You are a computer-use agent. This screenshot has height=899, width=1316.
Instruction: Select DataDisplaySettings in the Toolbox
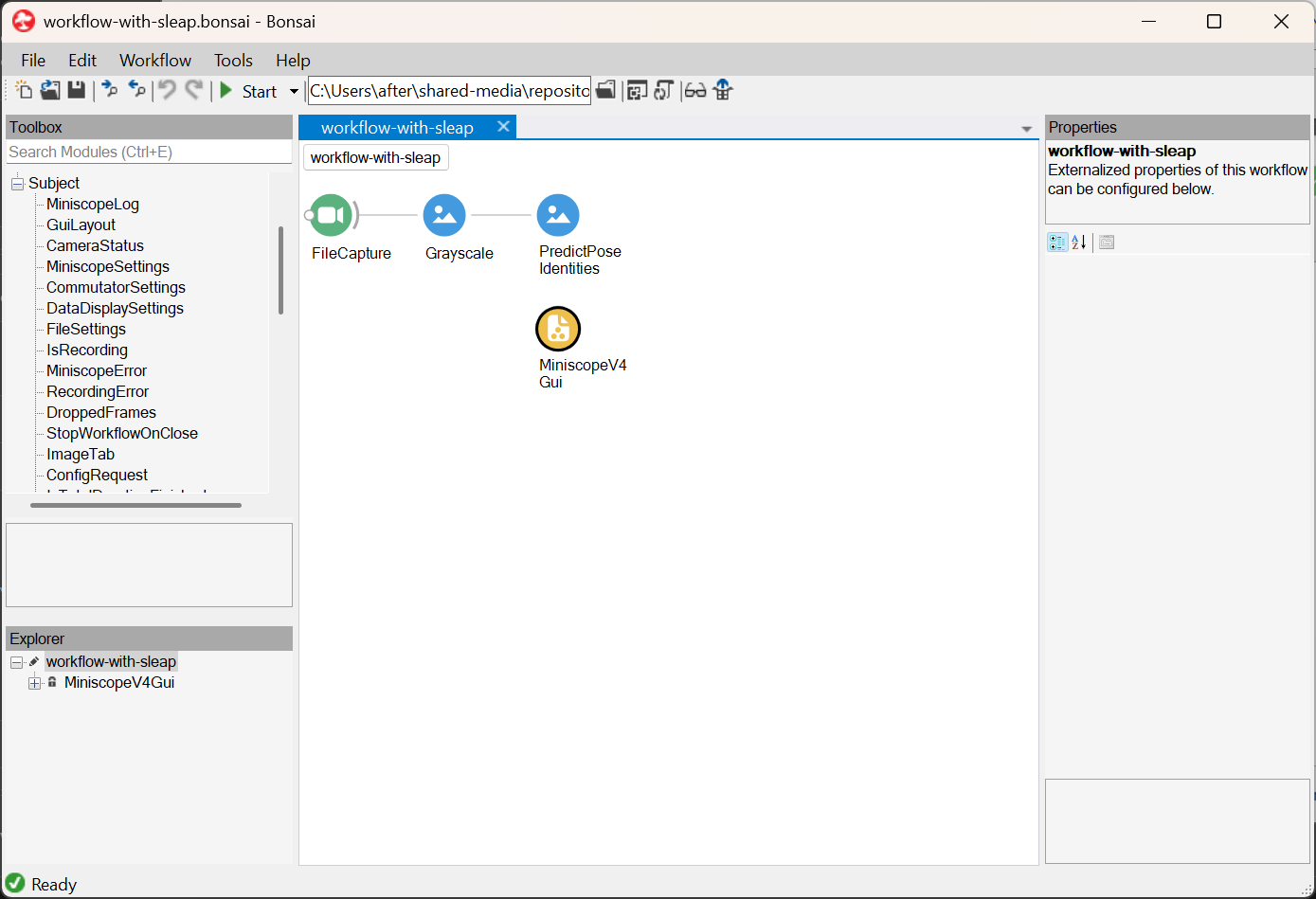[x=116, y=309]
